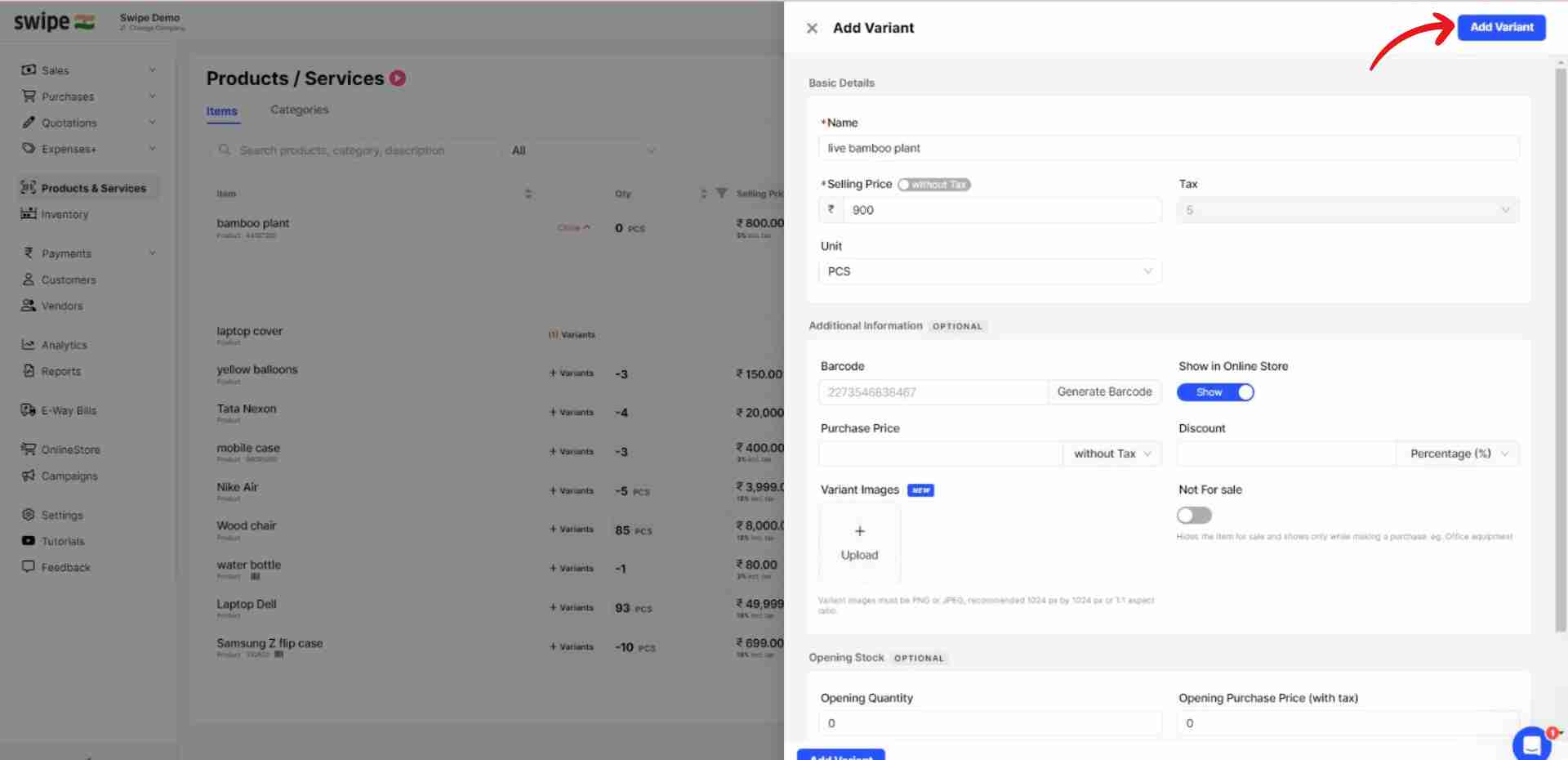The height and width of the screenshot is (760, 1568).
Task: Click the Campaigns megaphone icon
Action: [x=29, y=476]
